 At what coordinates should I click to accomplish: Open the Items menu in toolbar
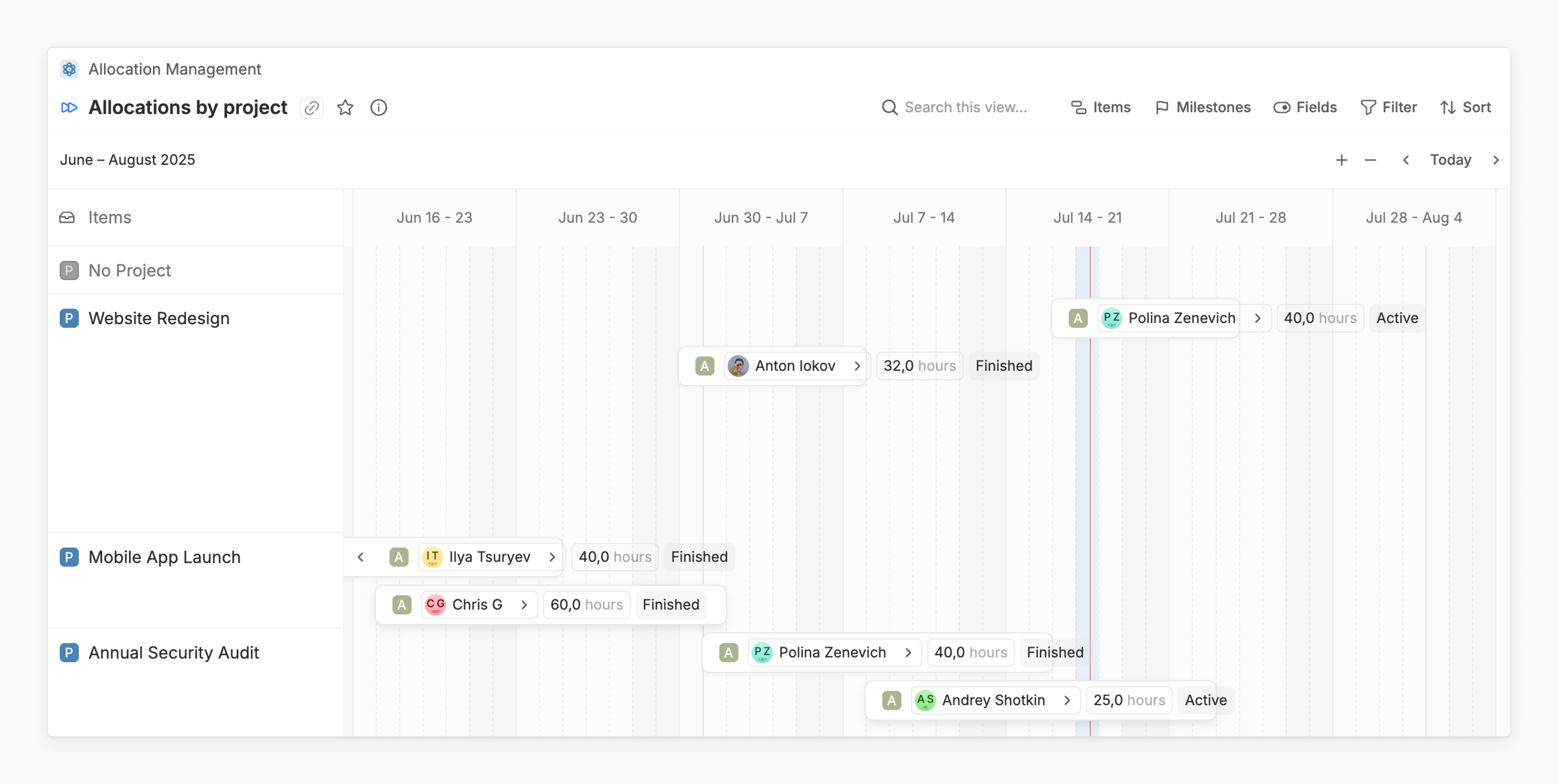1100,107
